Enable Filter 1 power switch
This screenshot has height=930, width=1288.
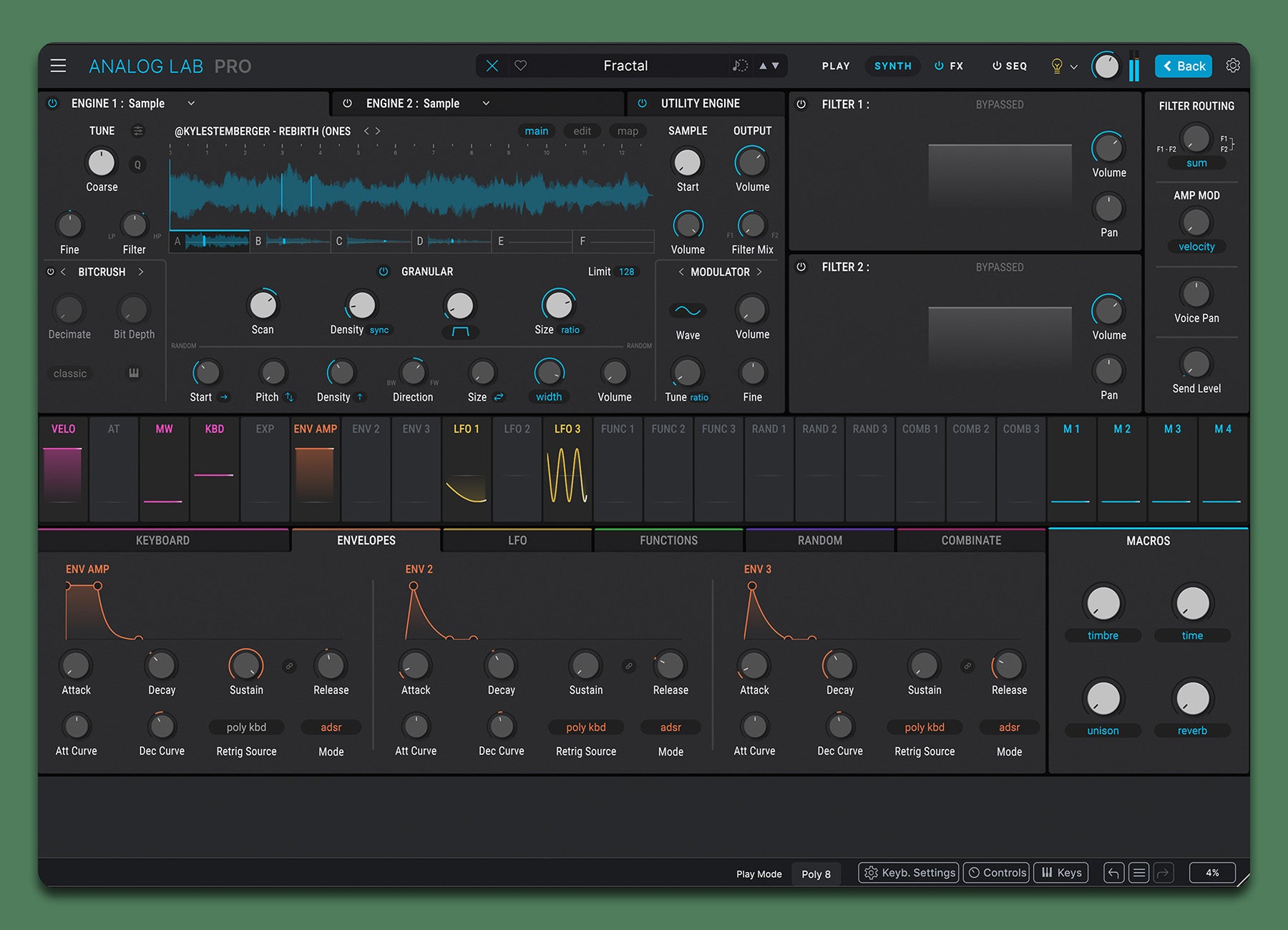[x=801, y=104]
